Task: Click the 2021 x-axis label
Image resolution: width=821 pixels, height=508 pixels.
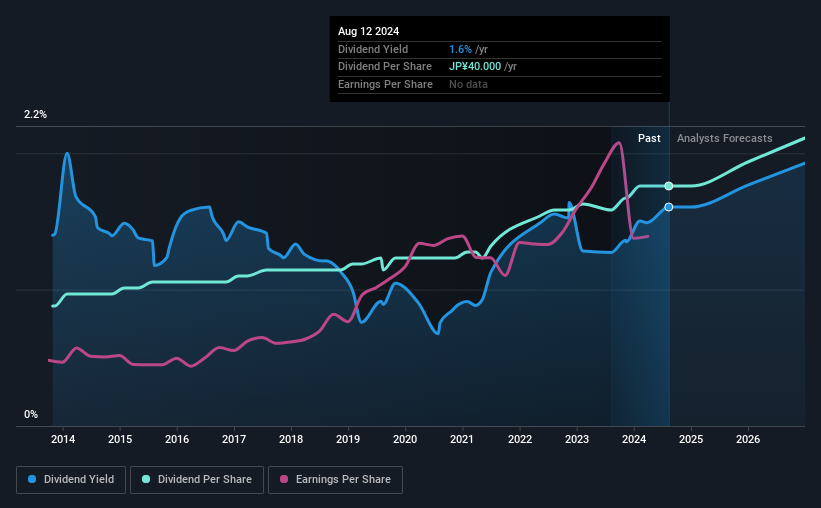Action: pyautogui.click(x=462, y=439)
